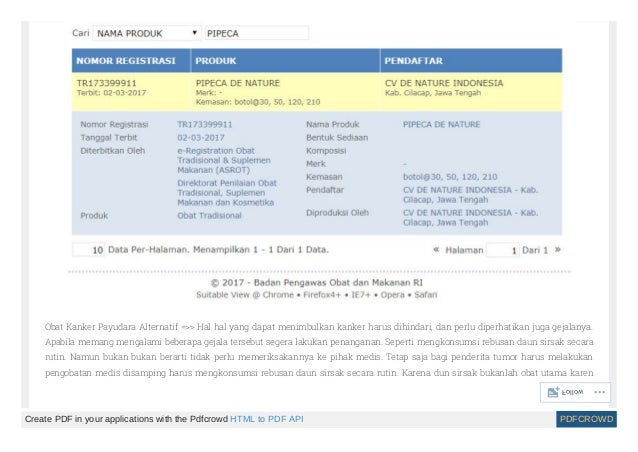Viewport: 638px width, 452px height.
Task: Click the Direktorat Penilaian Obat Tradisional text
Action: point(227,193)
